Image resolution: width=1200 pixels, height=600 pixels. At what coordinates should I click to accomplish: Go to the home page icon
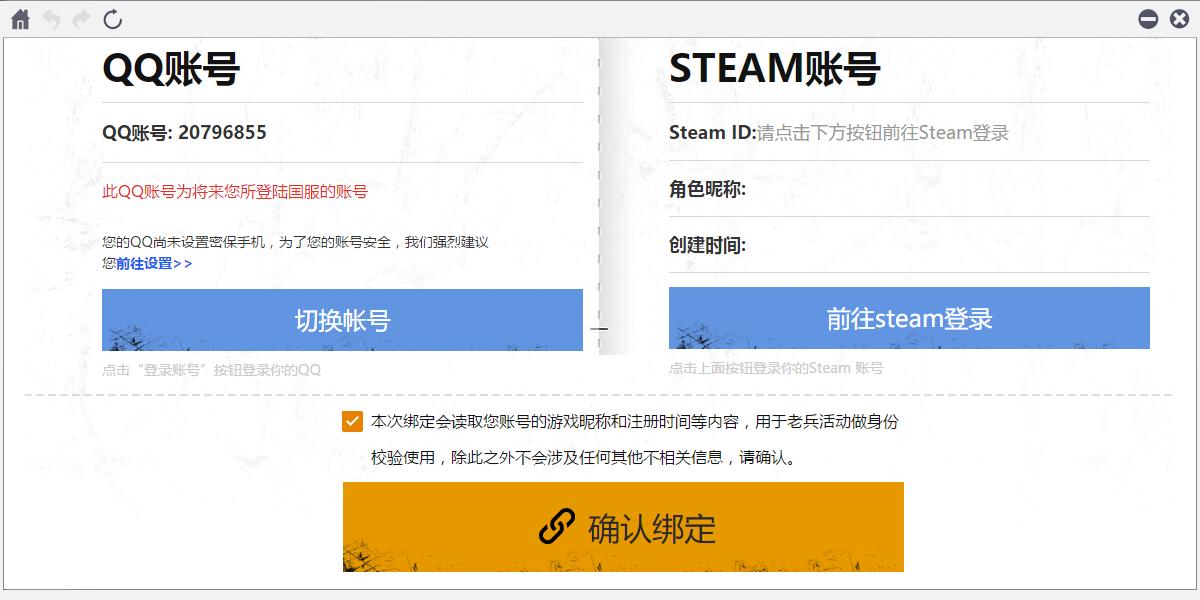20,18
